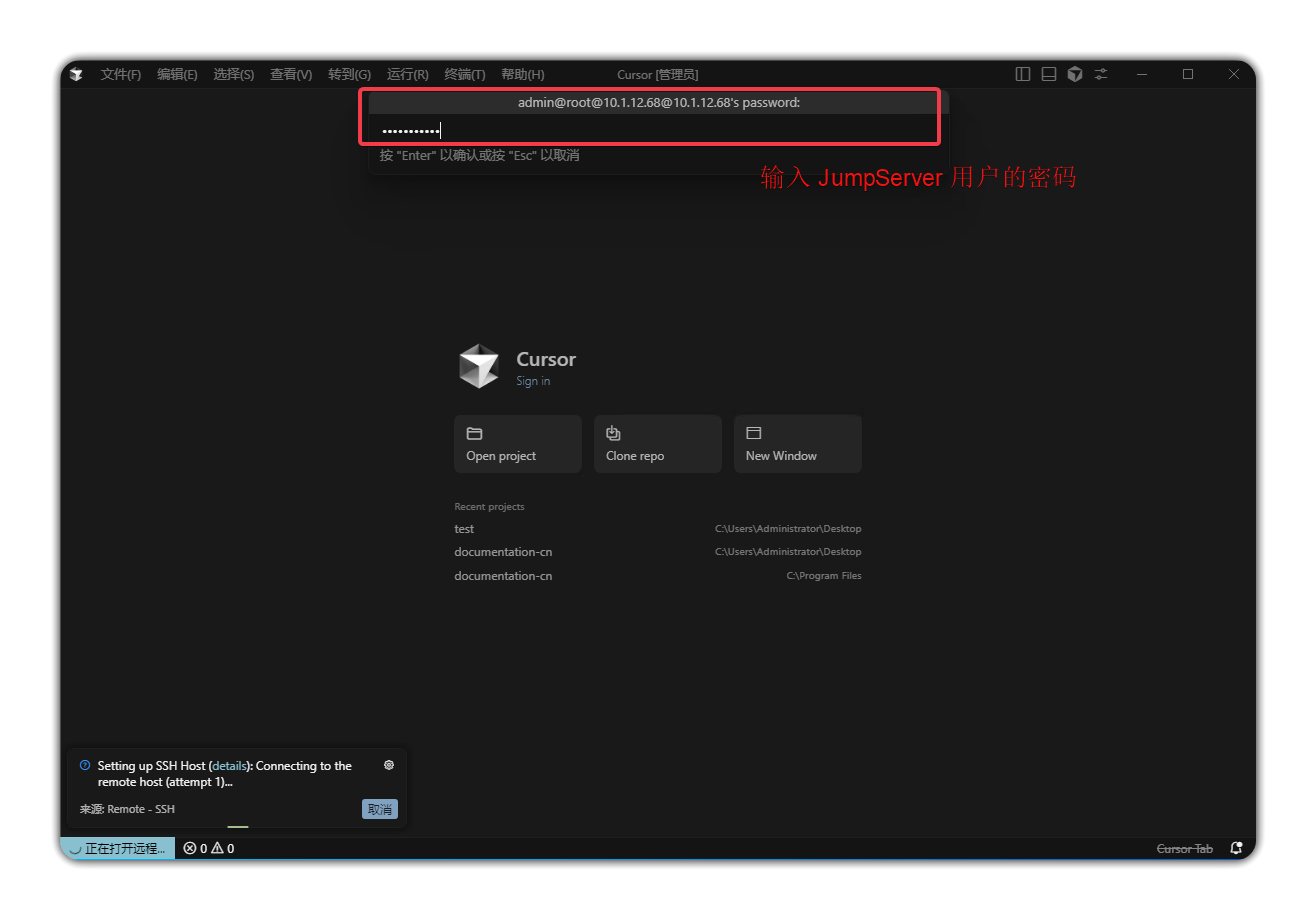The image size is (1316, 900).
Task: Click the remote connection status indicator
Action: tap(117, 848)
